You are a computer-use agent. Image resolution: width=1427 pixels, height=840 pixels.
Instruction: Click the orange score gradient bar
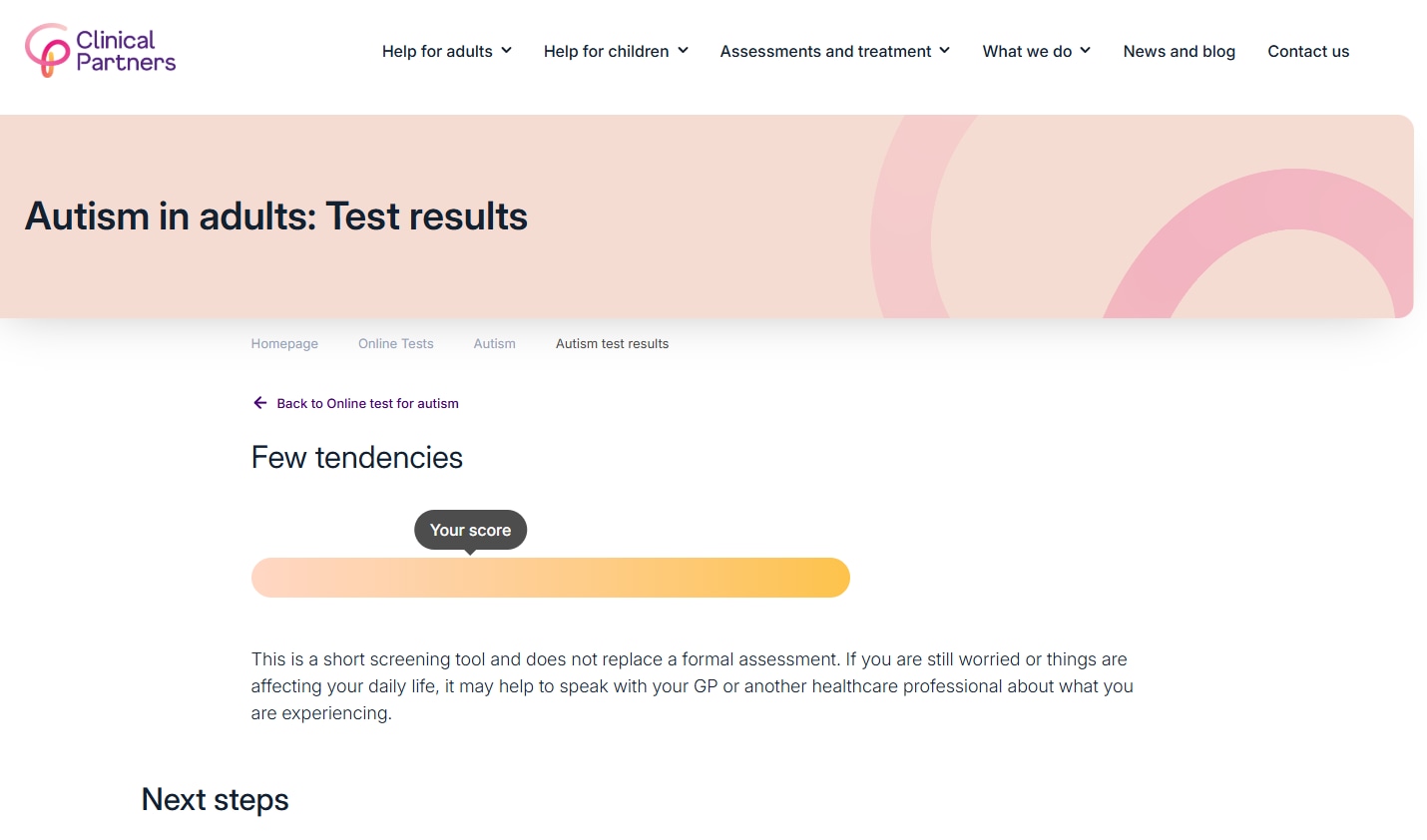click(x=550, y=578)
